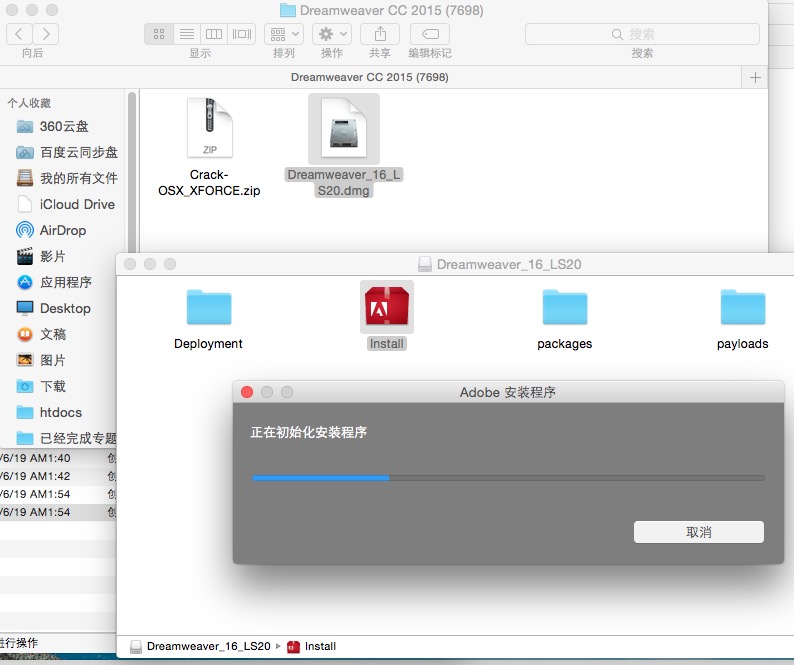794x665 pixels.
Task: Open iCloud Drive in the sidebar
Action: (x=66, y=204)
